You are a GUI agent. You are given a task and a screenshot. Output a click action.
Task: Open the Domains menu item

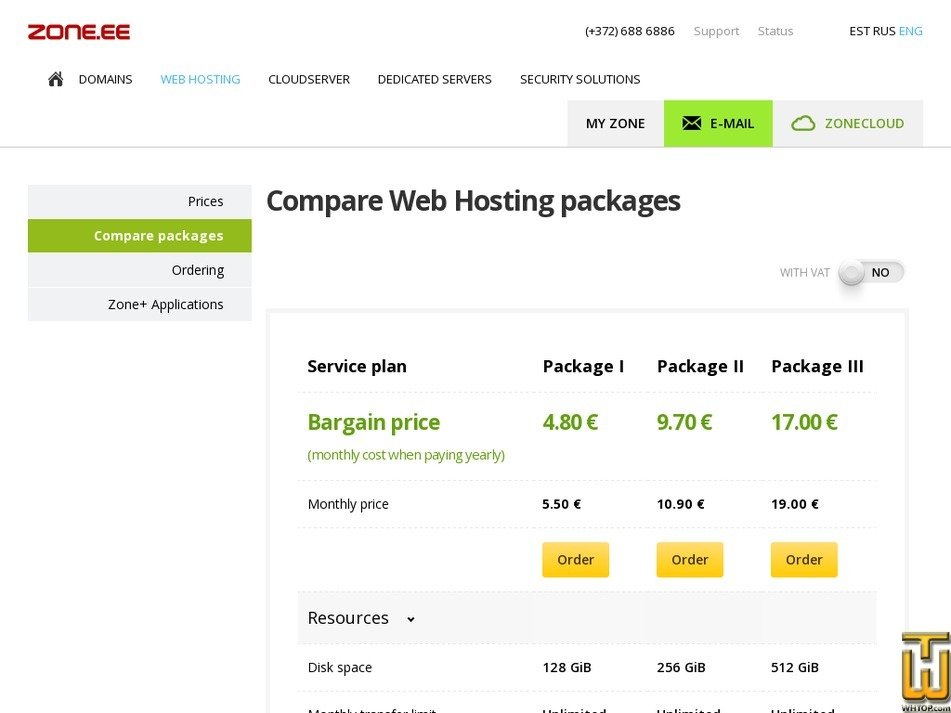tap(105, 79)
